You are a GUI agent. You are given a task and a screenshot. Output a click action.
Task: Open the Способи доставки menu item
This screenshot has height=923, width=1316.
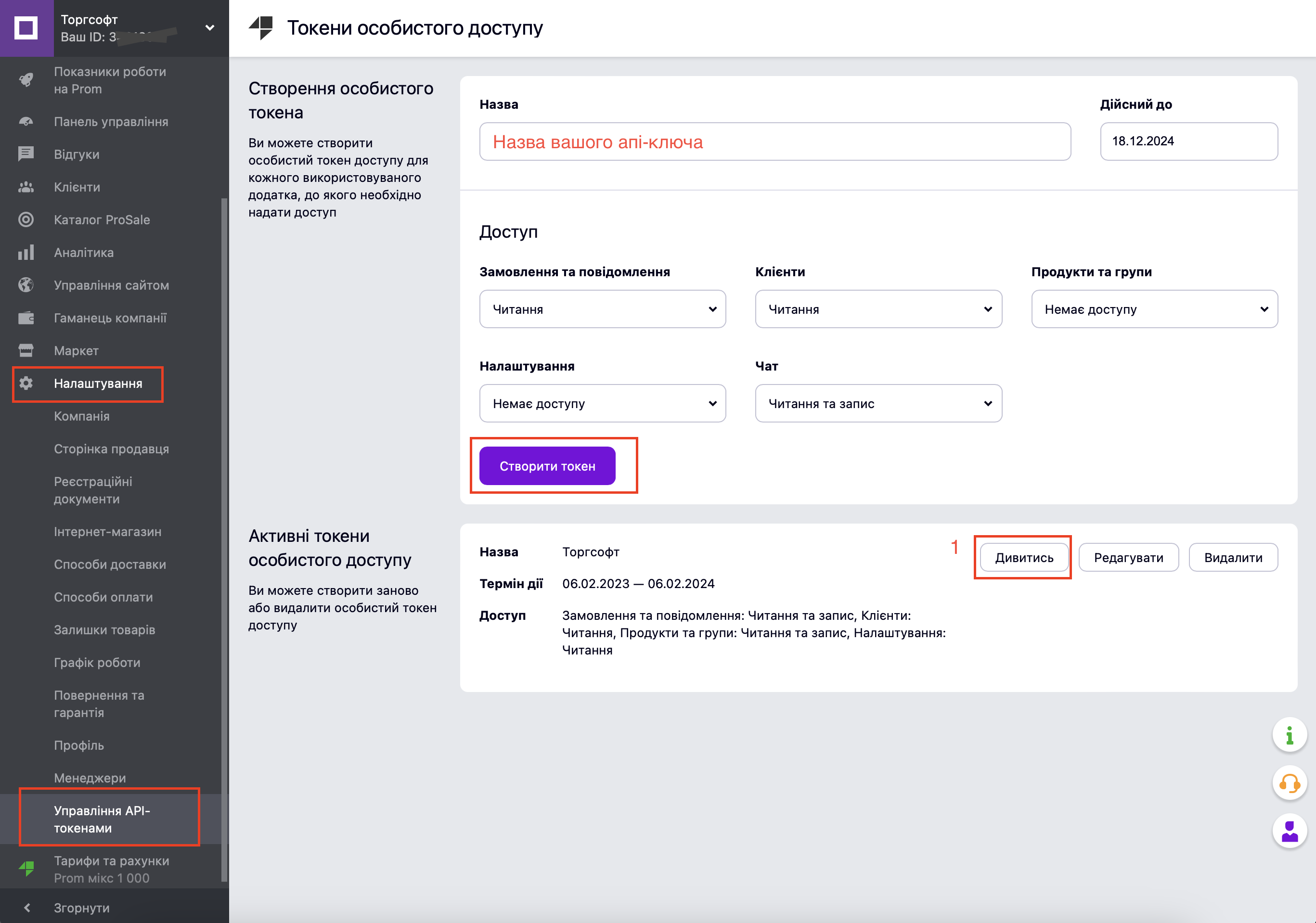(109, 564)
